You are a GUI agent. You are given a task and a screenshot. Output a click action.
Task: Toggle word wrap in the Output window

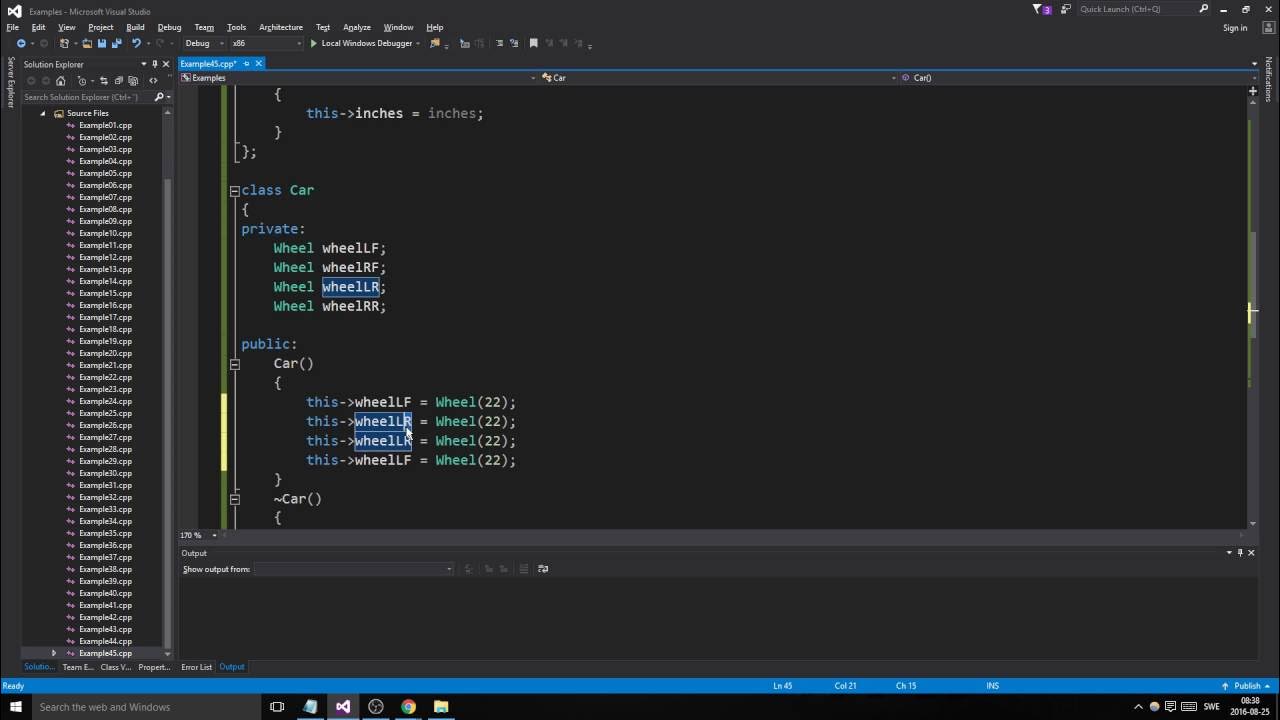click(543, 569)
